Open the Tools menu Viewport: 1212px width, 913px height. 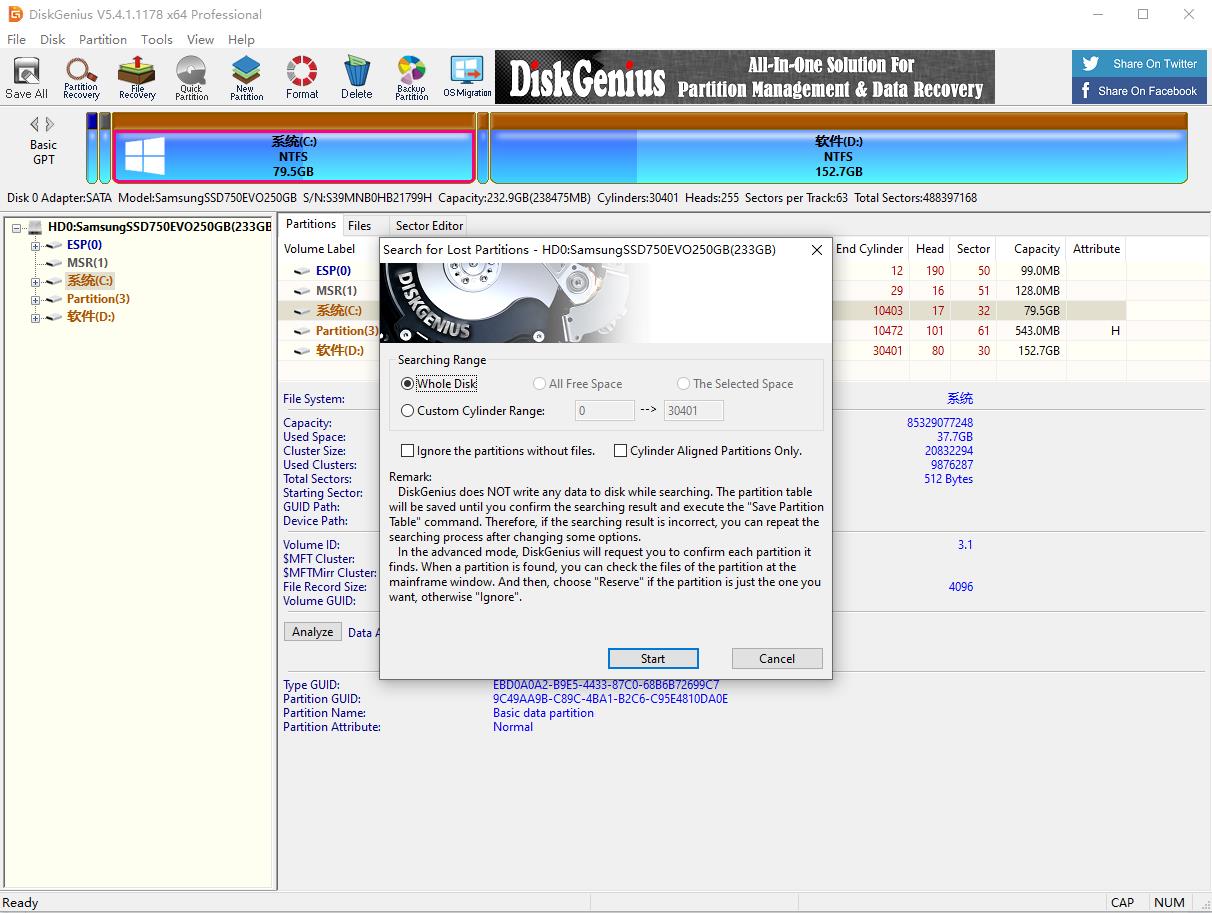click(157, 39)
